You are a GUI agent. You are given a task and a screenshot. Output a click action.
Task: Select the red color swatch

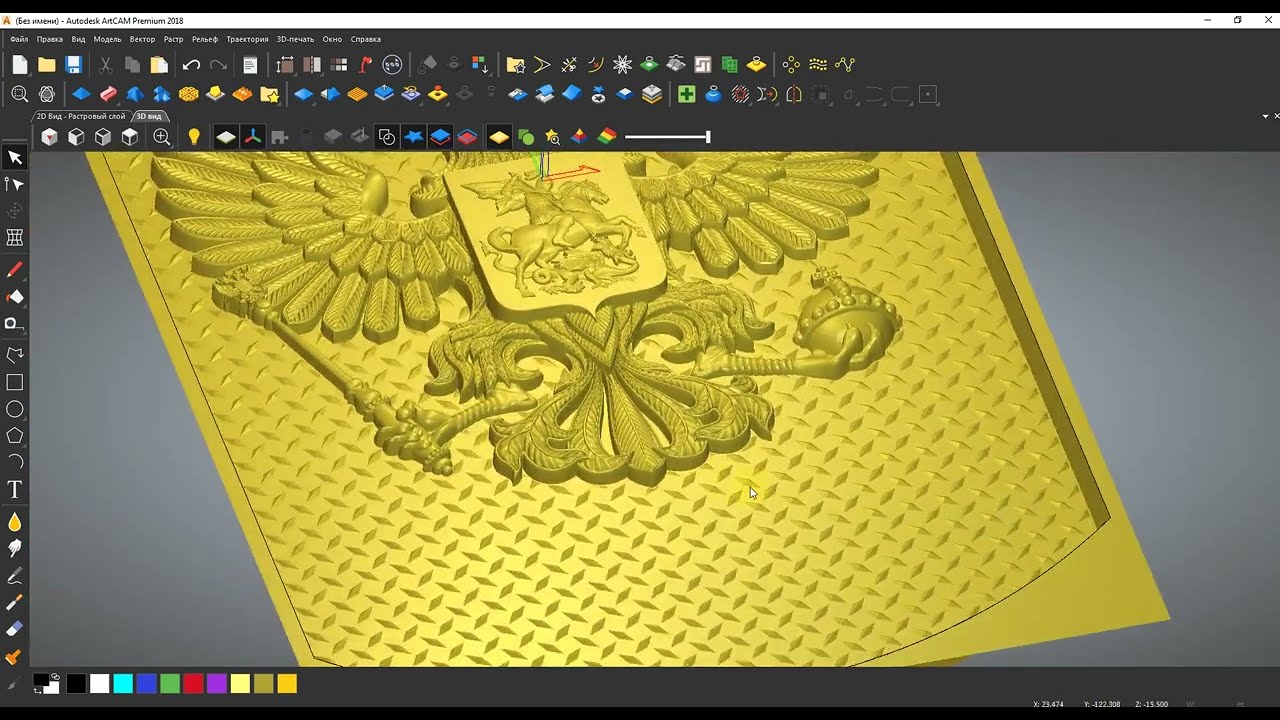coord(193,684)
